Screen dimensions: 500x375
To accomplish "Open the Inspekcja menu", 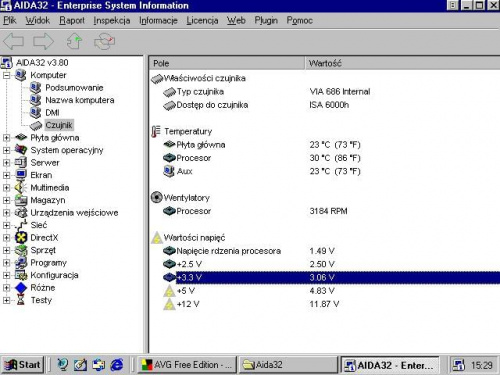I will pos(112,21).
